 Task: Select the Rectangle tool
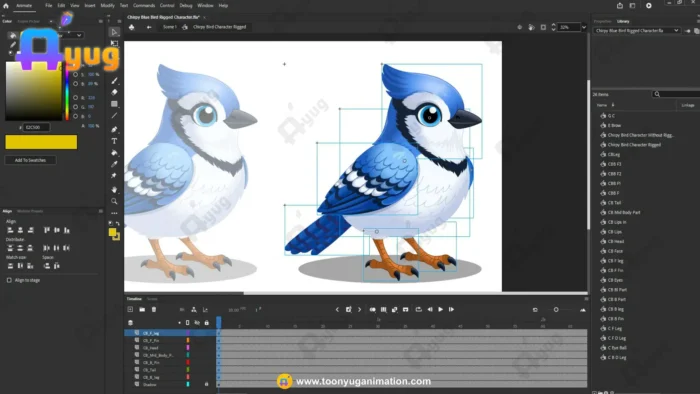click(114, 104)
